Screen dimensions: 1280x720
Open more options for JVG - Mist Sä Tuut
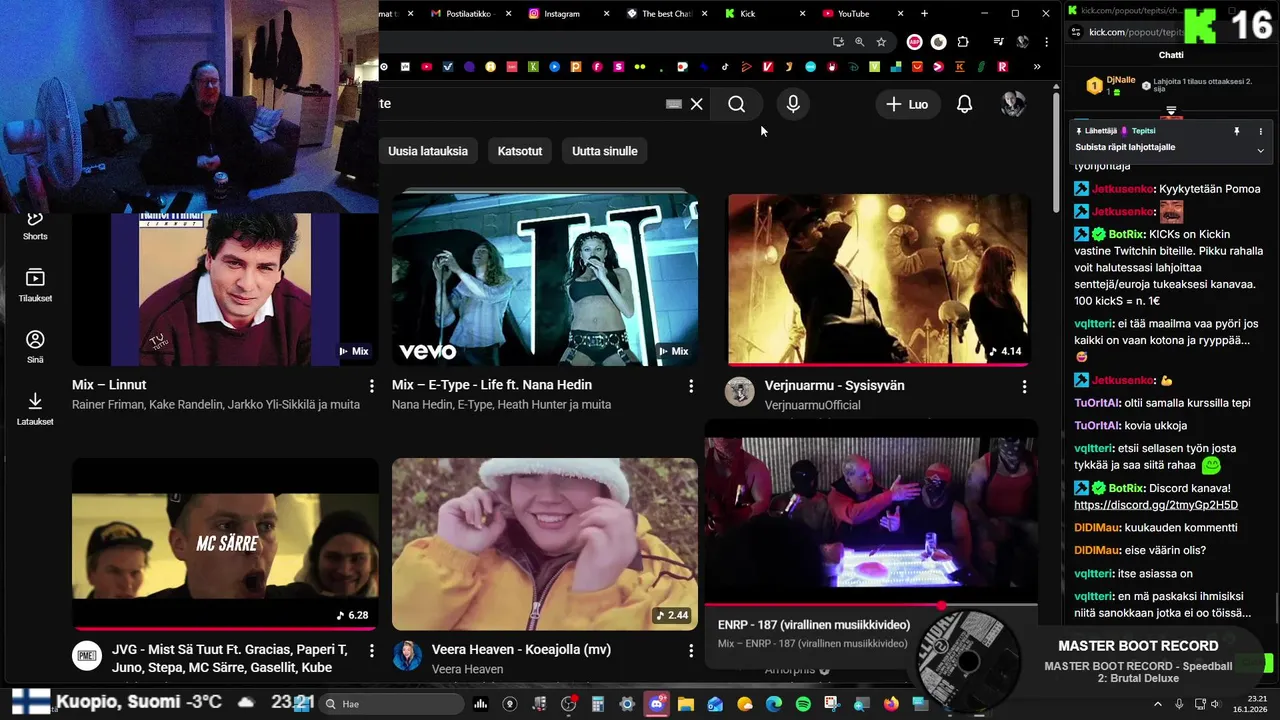point(372,651)
